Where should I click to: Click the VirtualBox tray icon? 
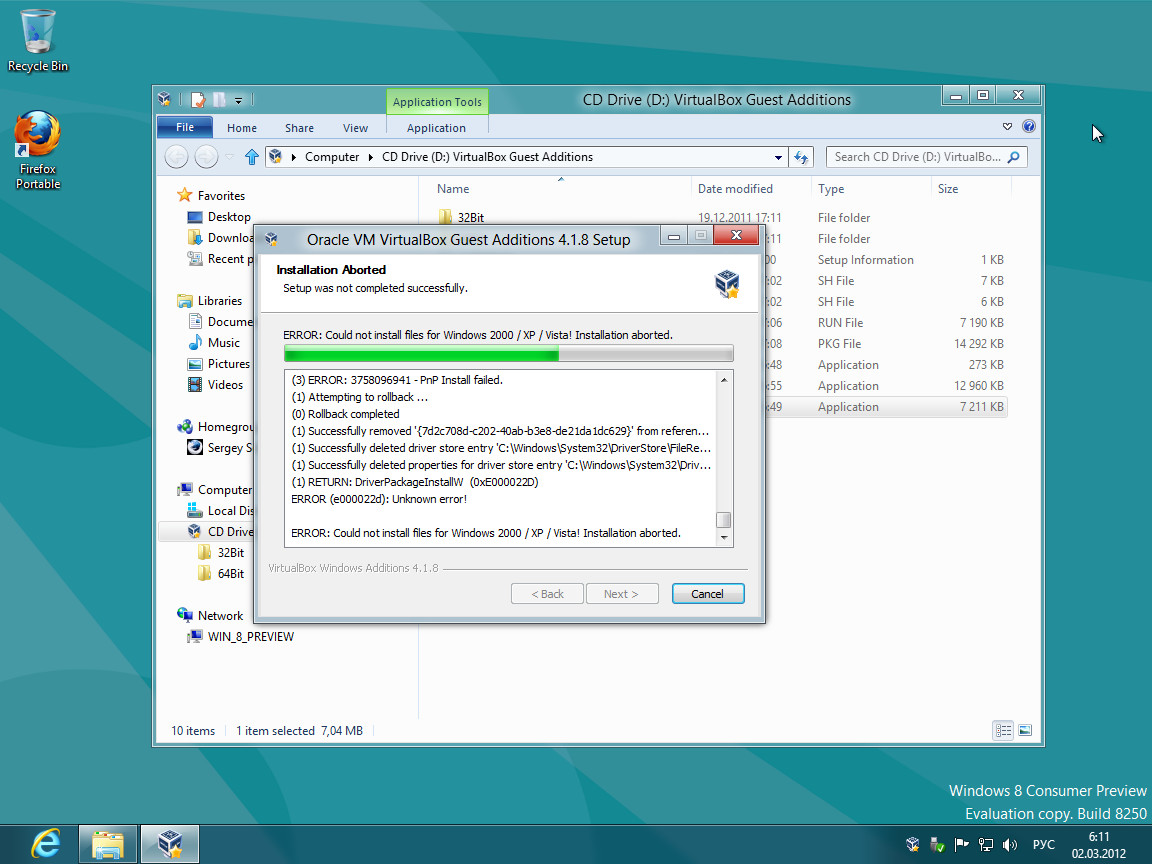coord(912,845)
